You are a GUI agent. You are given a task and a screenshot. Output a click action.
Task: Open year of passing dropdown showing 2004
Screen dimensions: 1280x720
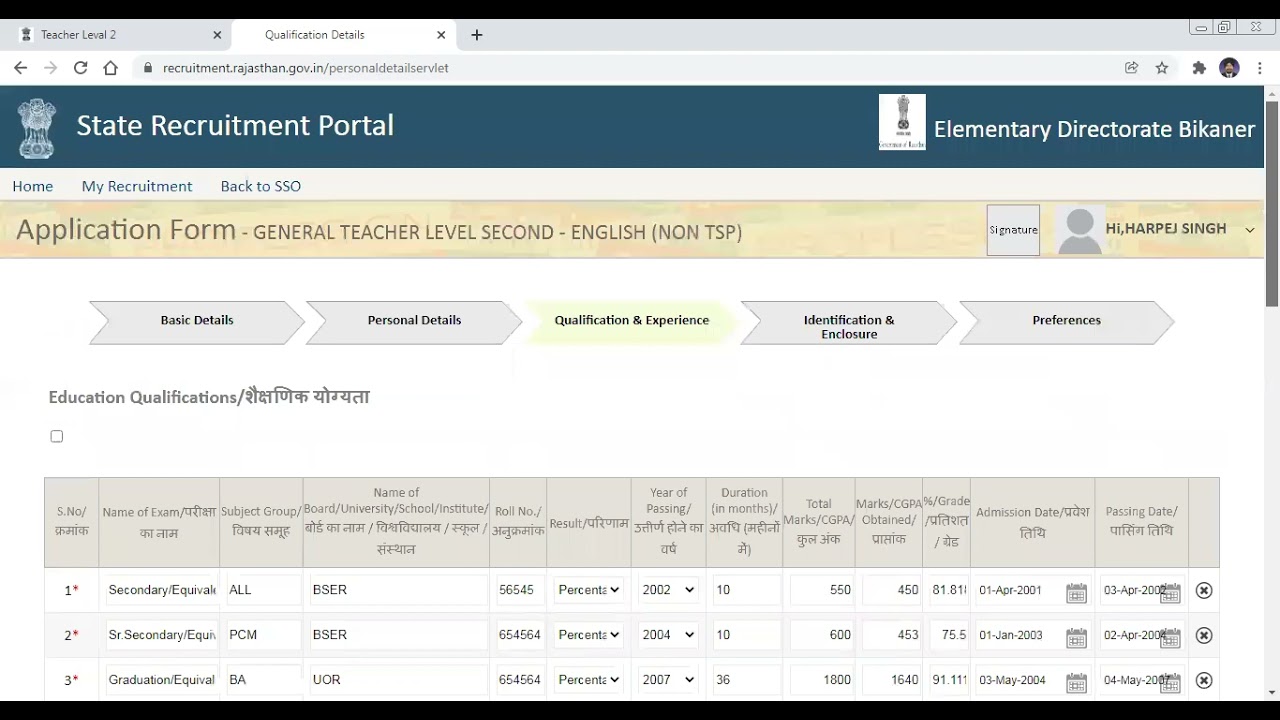click(668, 635)
